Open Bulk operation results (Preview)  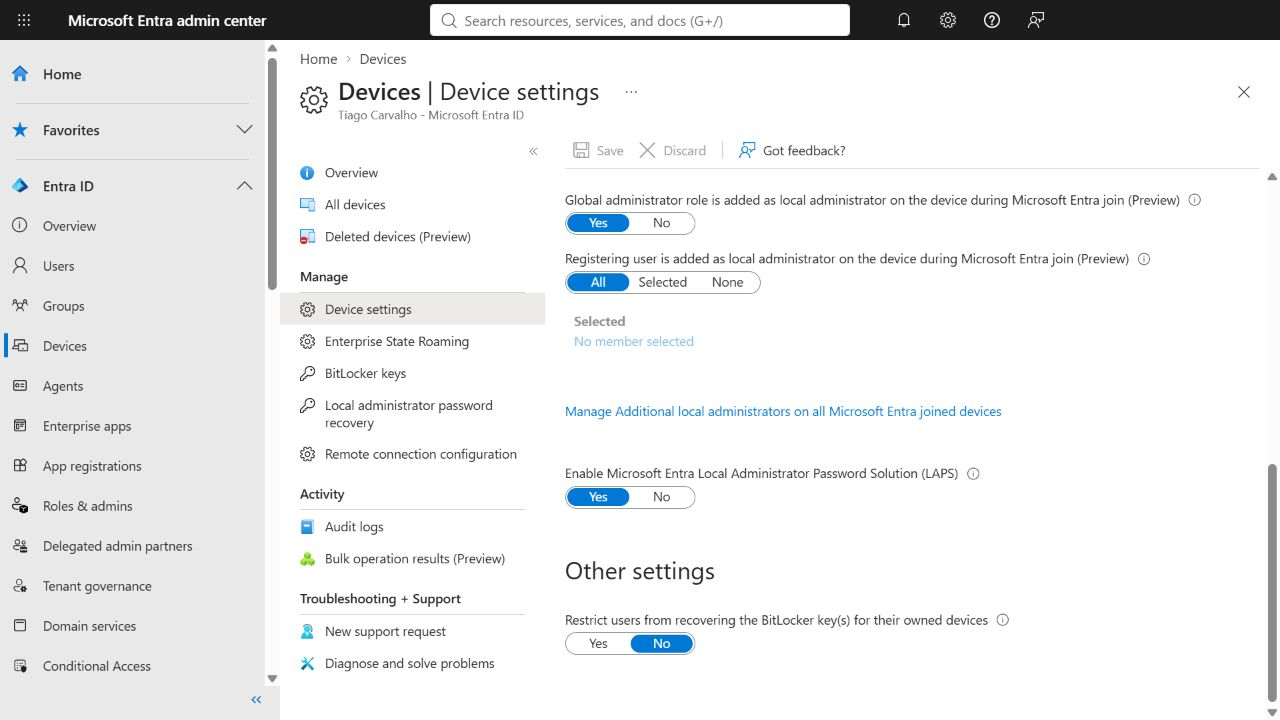point(412,559)
